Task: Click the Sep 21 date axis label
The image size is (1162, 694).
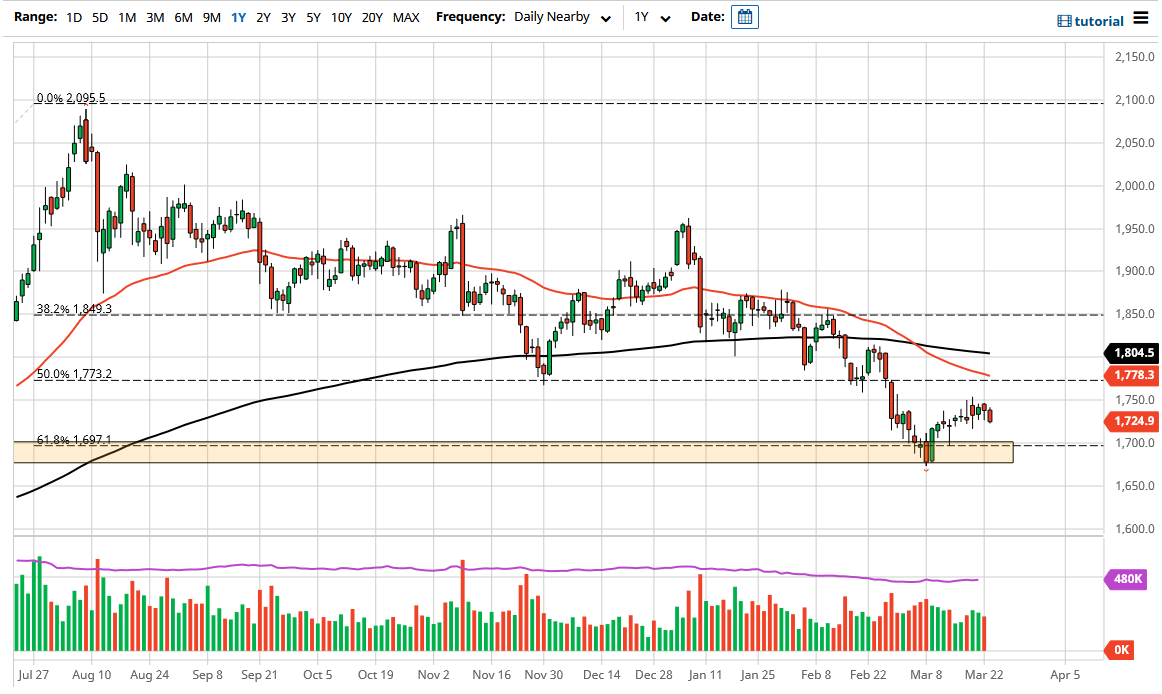Action: point(259,675)
